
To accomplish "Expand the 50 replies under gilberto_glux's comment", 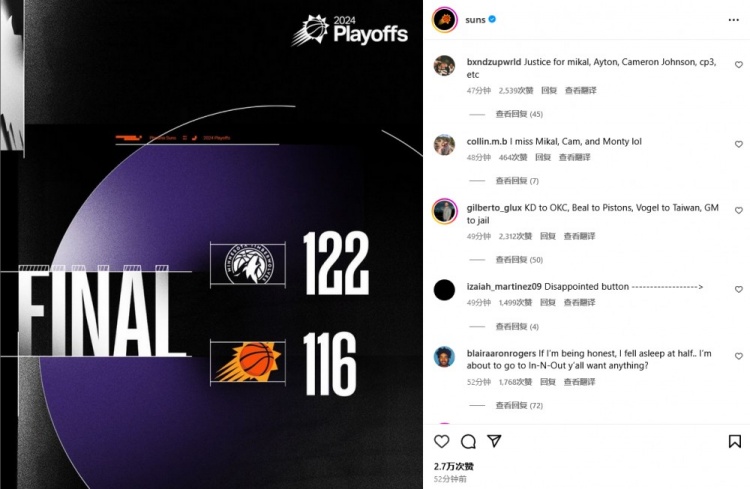I will (519, 260).
